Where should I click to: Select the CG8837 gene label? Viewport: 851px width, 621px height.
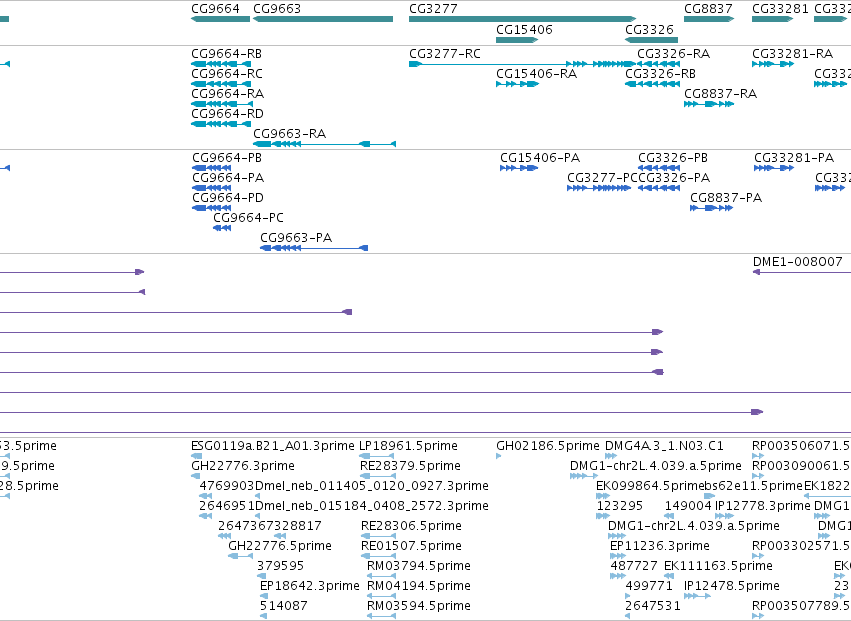click(x=708, y=9)
